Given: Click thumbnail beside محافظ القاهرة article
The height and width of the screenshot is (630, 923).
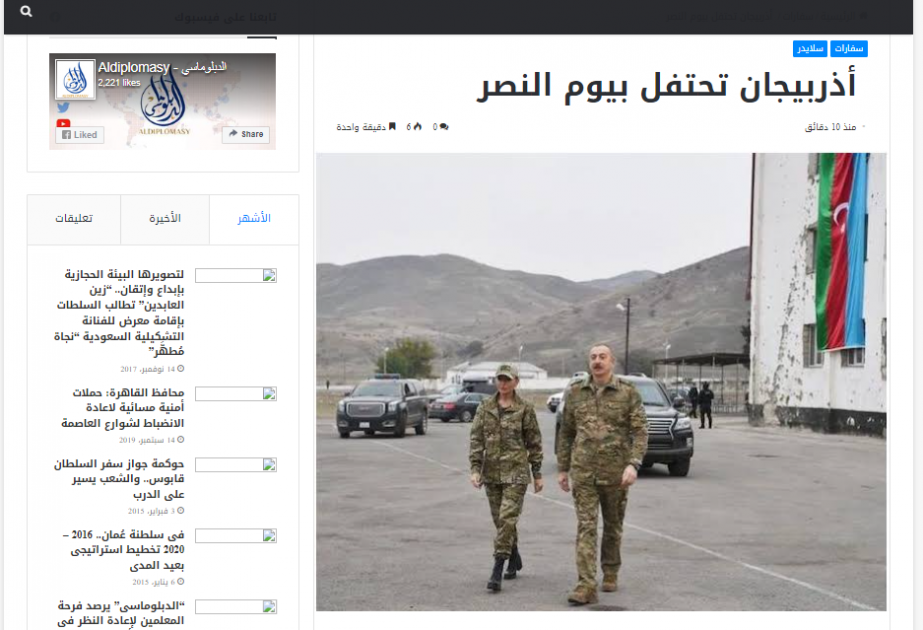Looking at the screenshot, I should click(x=236, y=394).
